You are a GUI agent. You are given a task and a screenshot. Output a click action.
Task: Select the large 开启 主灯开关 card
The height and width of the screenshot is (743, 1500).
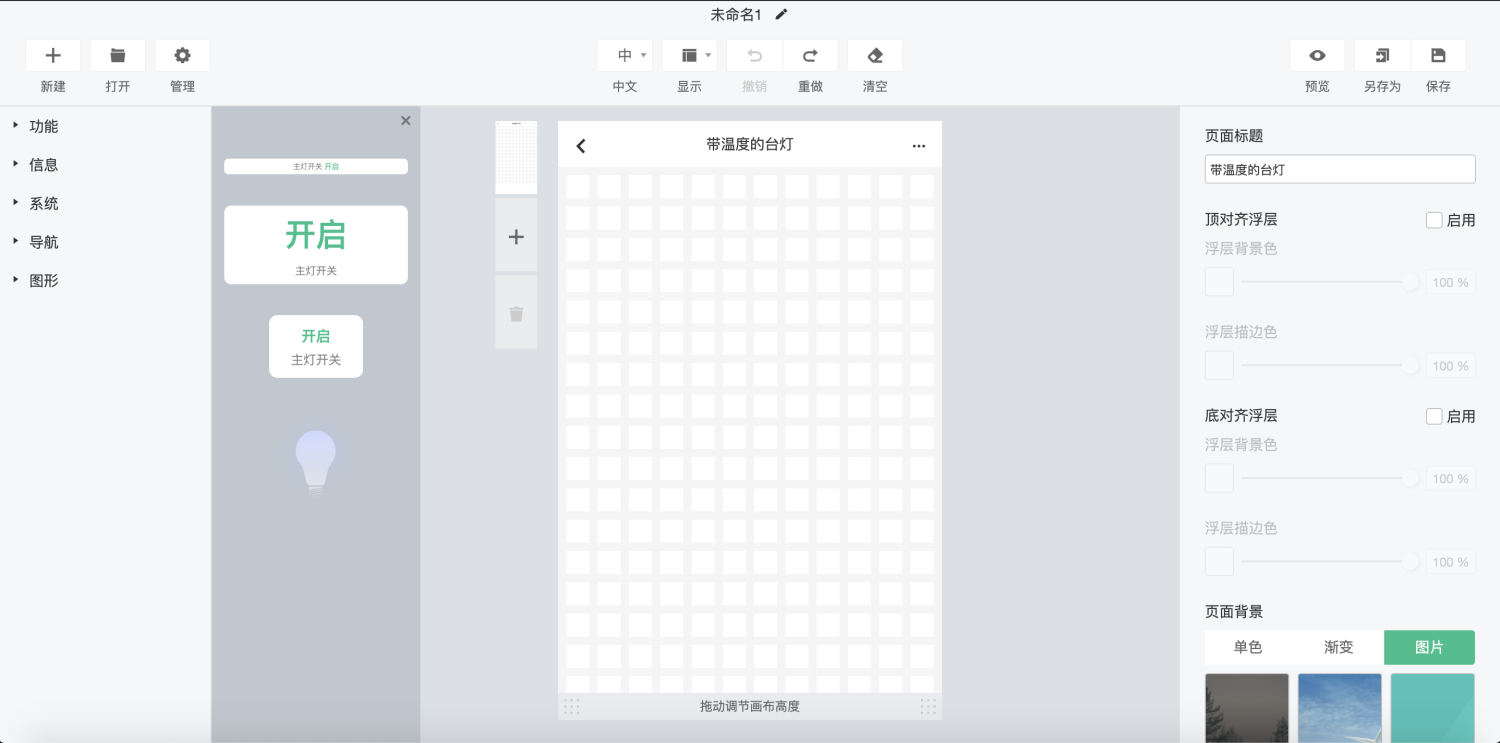pos(316,245)
